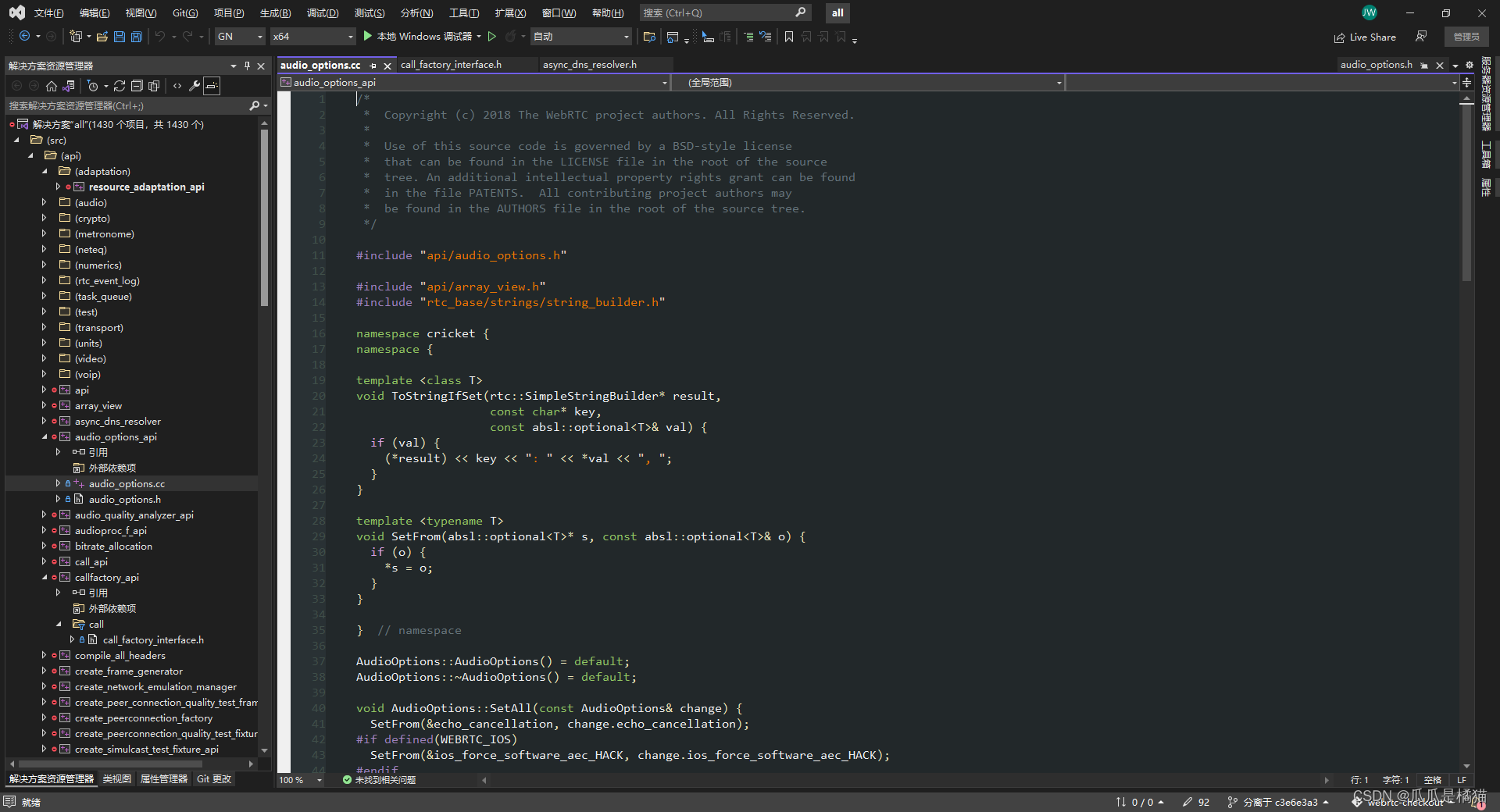The width and height of the screenshot is (1500, 812).
Task: Open the 自动 dropdown in toolbar
Action: [x=581, y=37]
